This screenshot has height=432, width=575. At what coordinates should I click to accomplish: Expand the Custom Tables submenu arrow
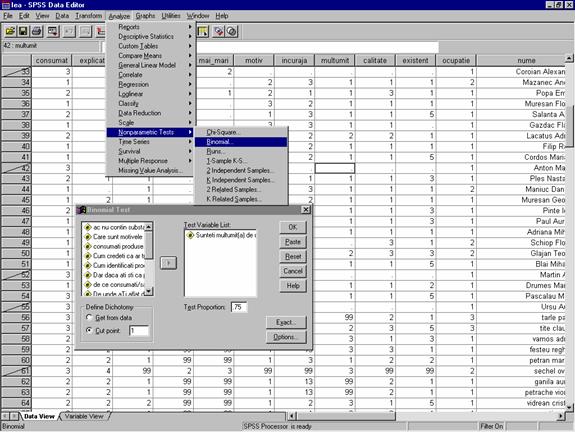(x=190, y=46)
